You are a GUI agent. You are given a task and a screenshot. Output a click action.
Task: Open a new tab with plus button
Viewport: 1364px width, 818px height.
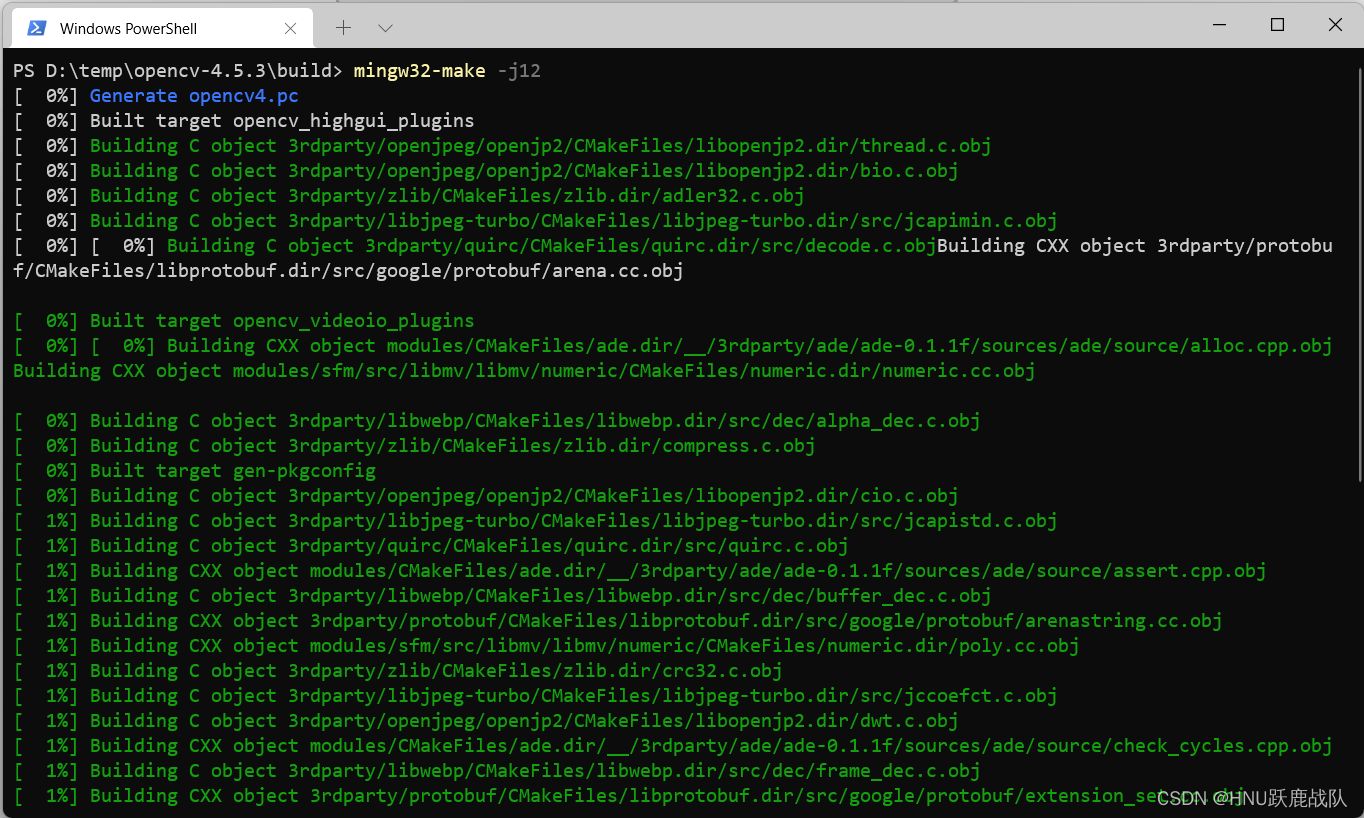point(343,28)
